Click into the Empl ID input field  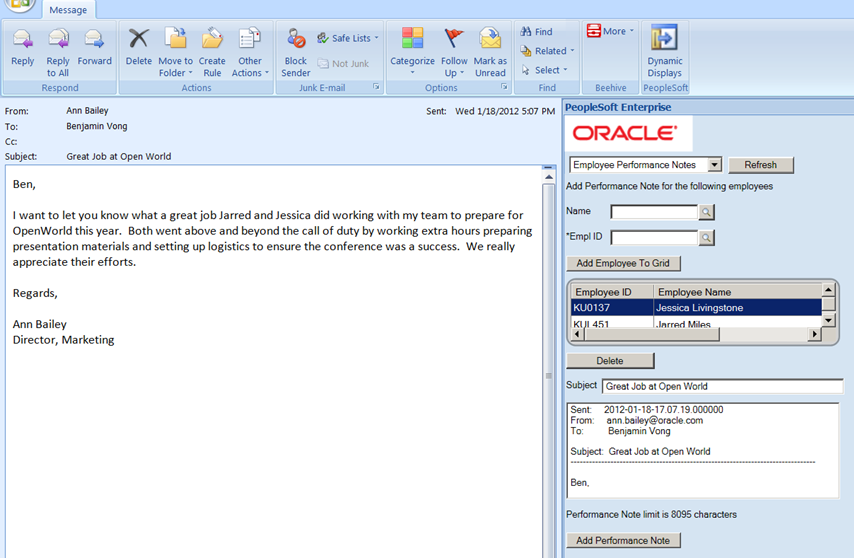[x=654, y=237]
